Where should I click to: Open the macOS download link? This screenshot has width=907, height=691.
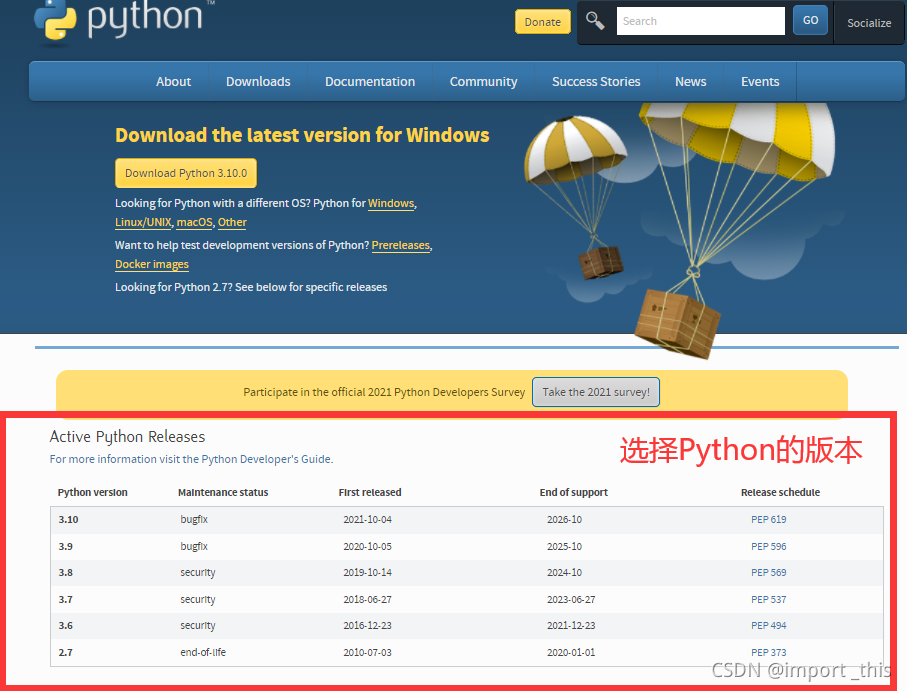point(194,223)
